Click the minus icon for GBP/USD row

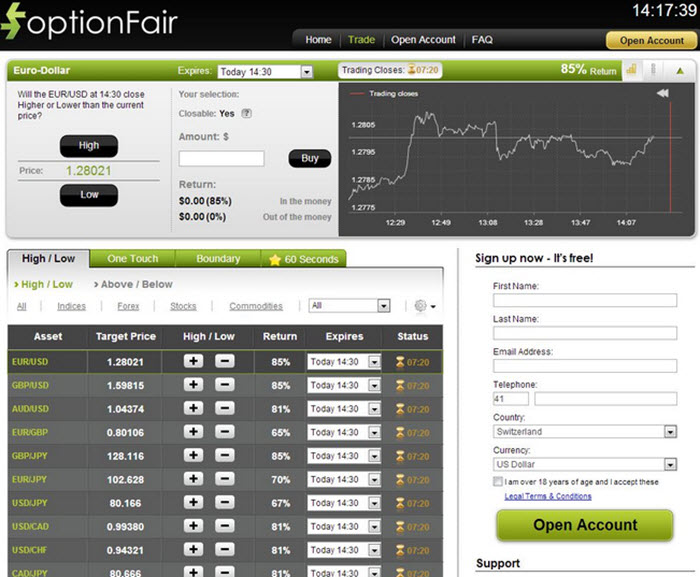coord(225,385)
